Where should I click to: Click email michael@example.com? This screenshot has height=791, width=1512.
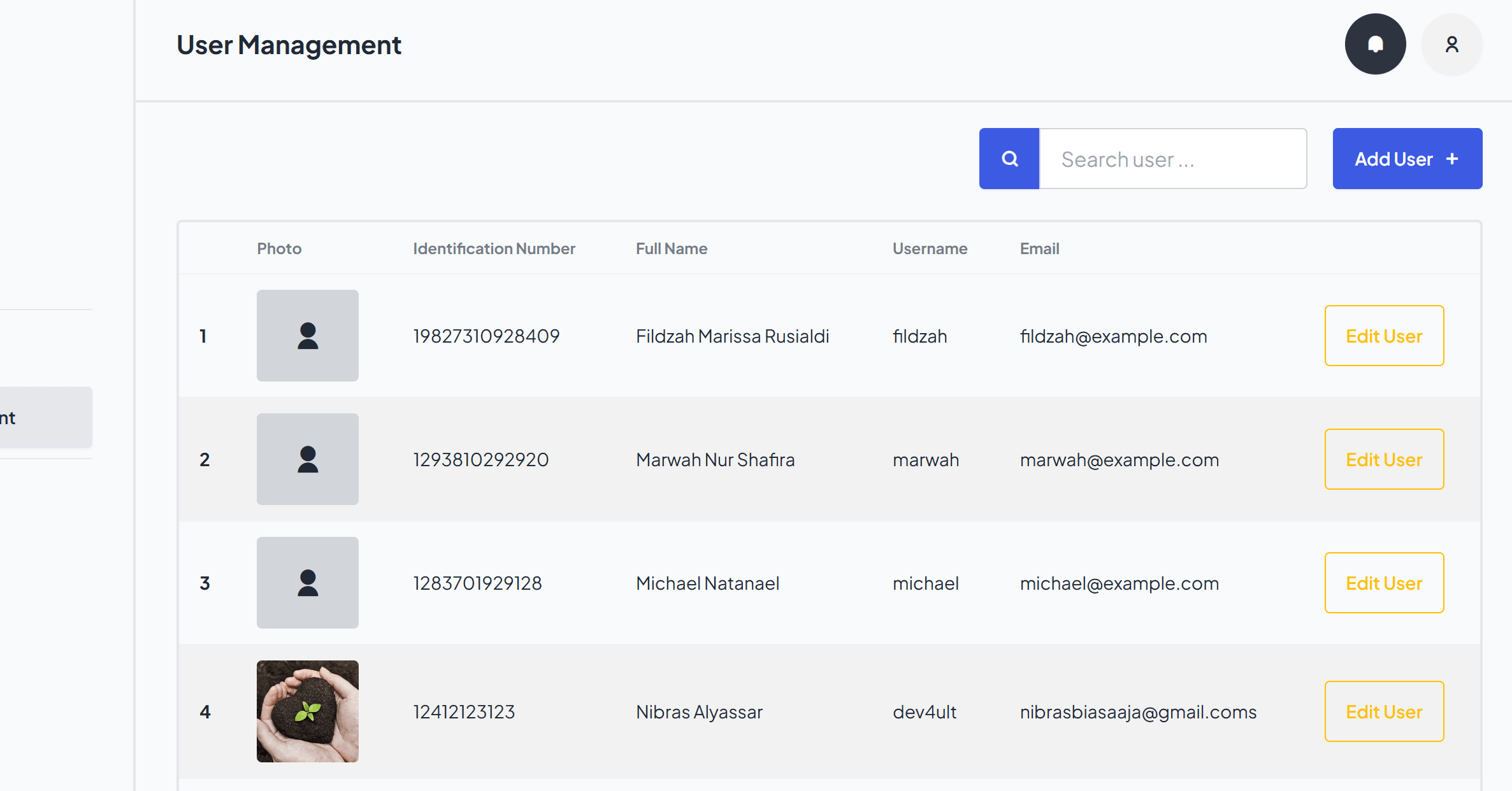point(1120,583)
